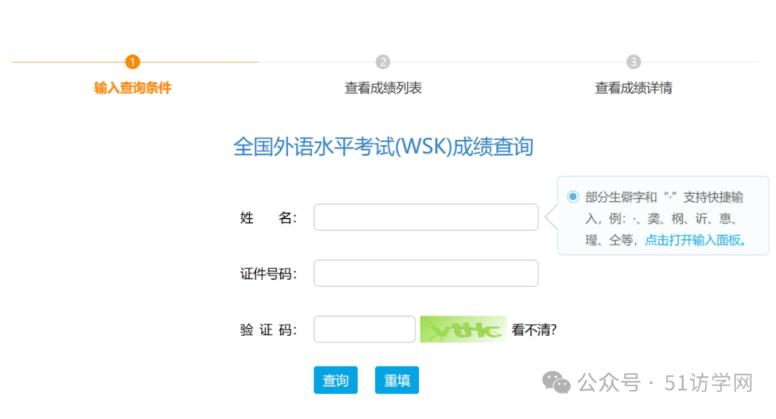This screenshot has height=419, width=776.
Task: Go to the 查看成绩详情 step
Action: coord(633,88)
